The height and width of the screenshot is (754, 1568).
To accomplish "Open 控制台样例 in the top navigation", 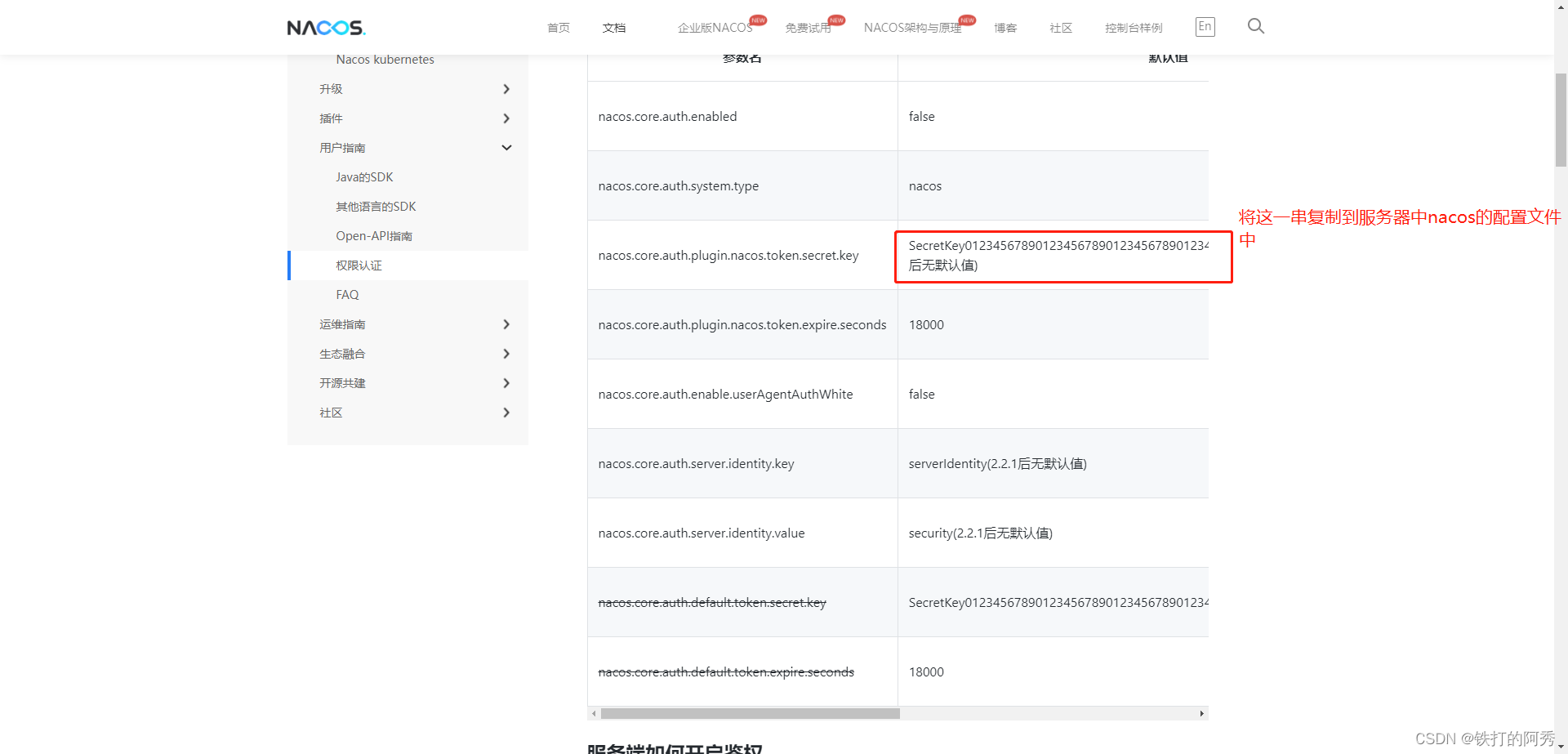I will point(1134,28).
